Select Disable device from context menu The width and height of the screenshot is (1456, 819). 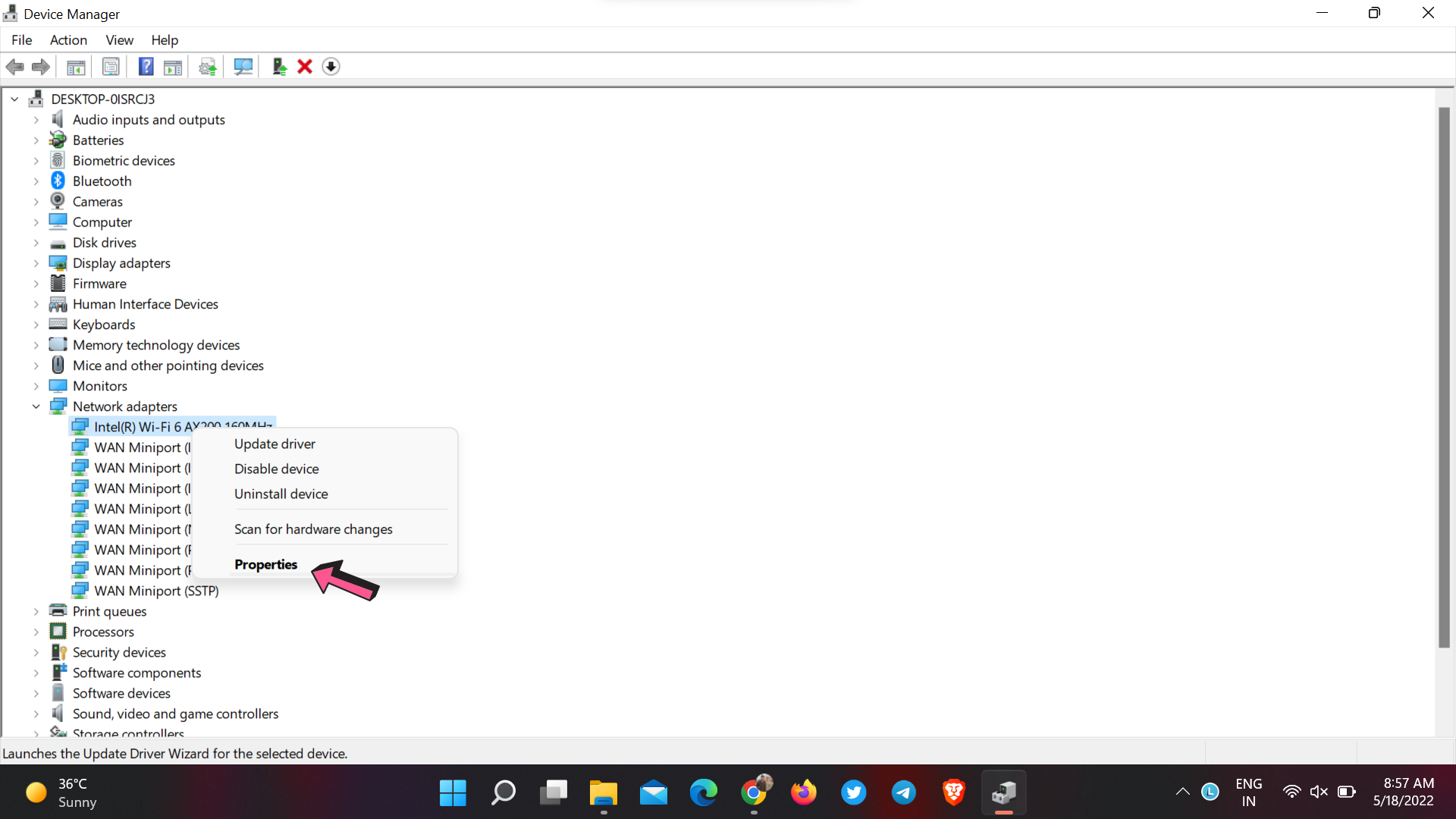(x=277, y=468)
